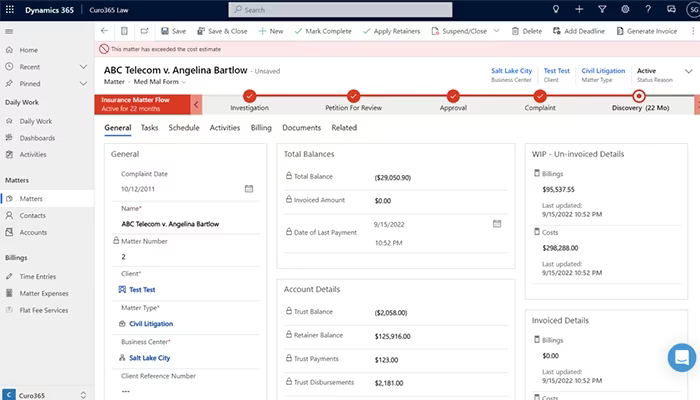Image resolution: width=700 pixels, height=400 pixels.
Task: Expand the Pinned section in the sidebar
Action: point(83,83)
